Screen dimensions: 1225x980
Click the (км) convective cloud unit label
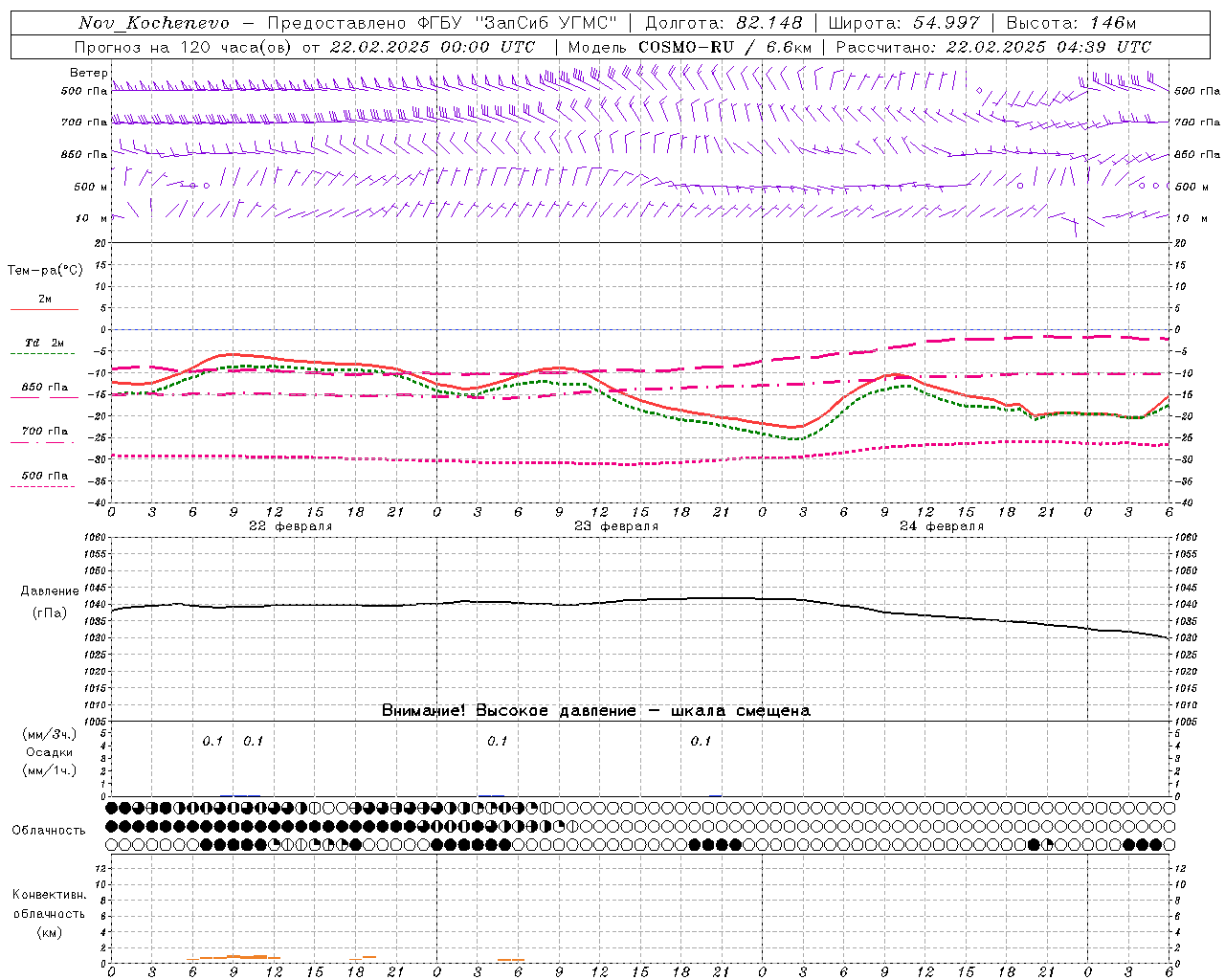coord(49,932)
